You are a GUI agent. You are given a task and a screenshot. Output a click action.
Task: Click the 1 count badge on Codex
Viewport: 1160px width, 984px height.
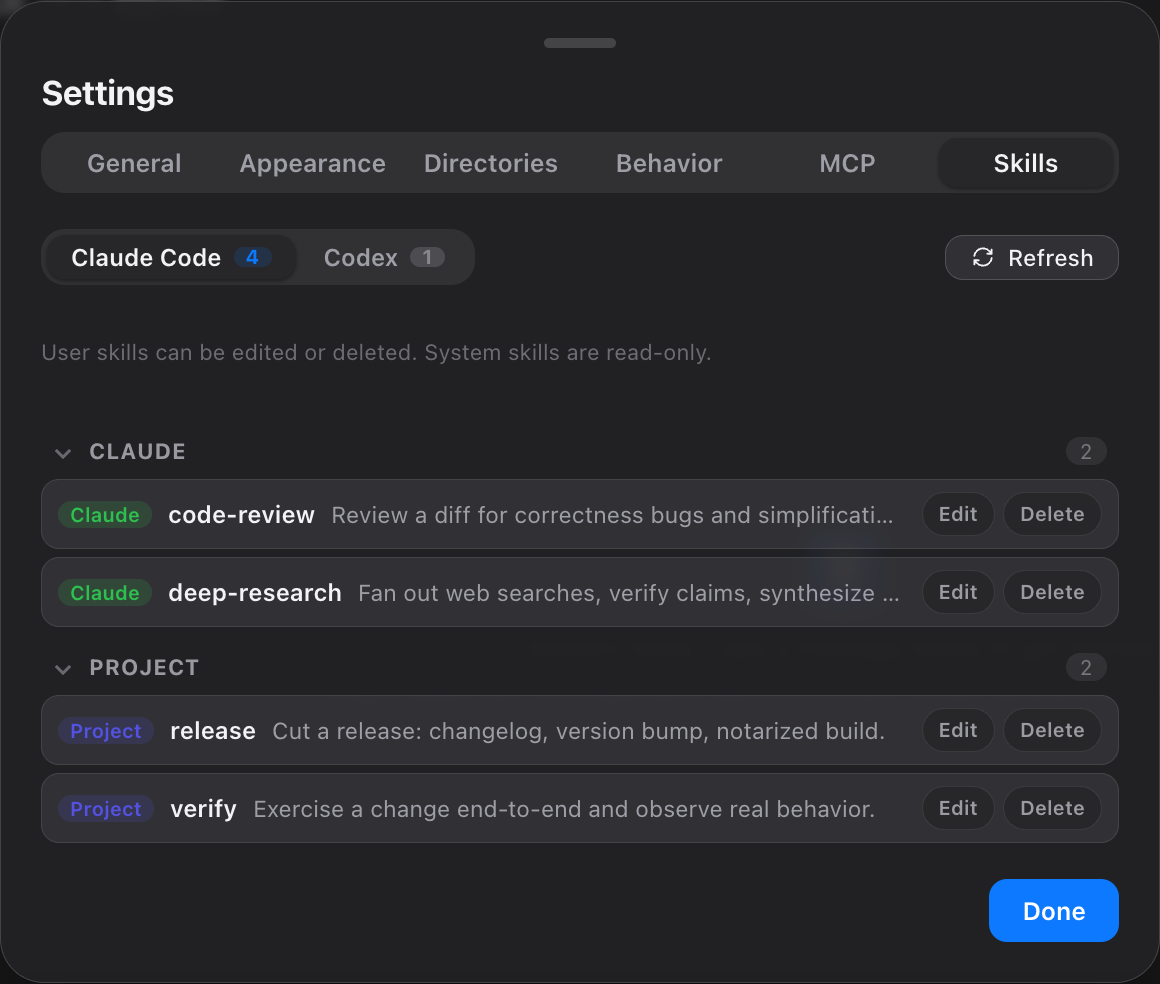coord(427,257)
